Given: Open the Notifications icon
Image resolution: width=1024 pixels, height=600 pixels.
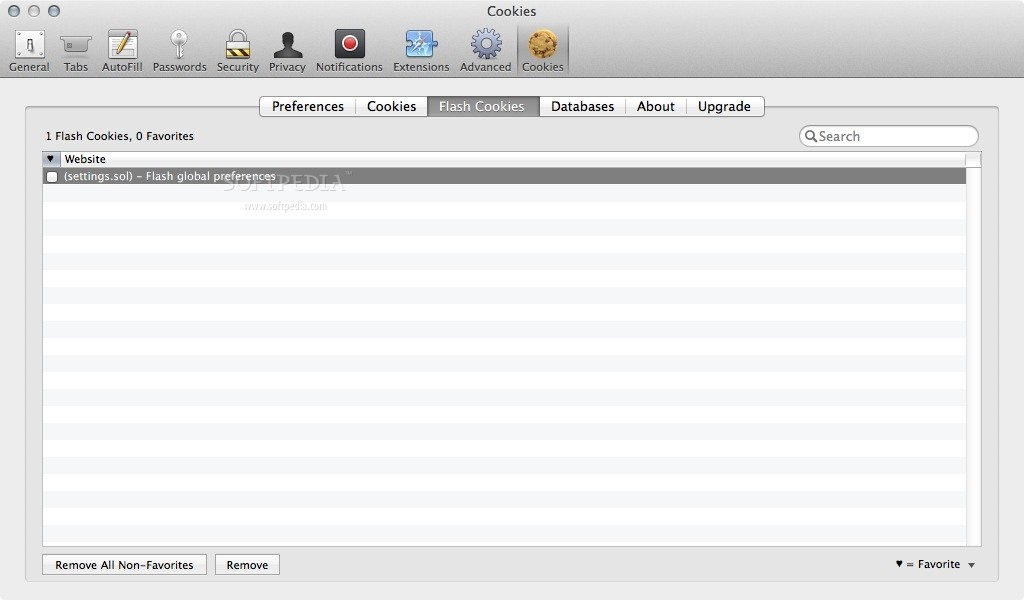Looking at the screenshot, I should tap(349, 45).
